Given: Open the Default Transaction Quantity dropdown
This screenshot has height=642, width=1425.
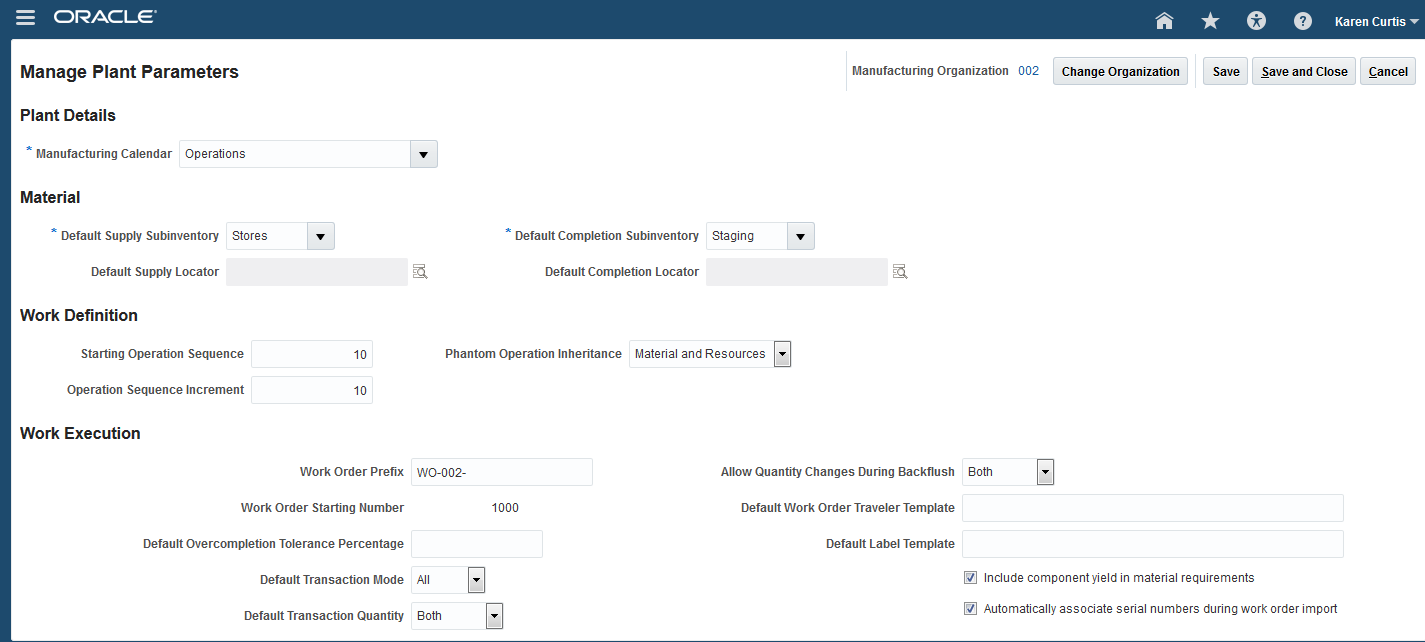Looking at the screenshot, I should (x=495, y=616).
